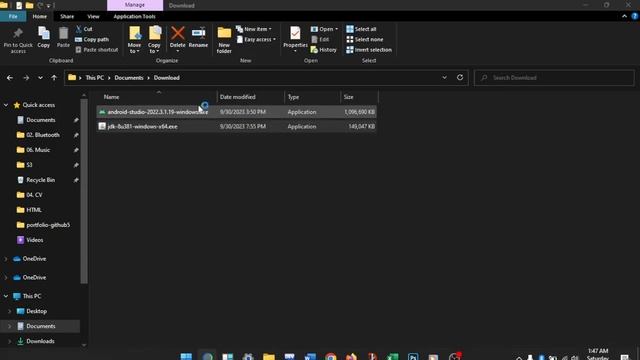Click Copy path command
640x360 pixels.
point(92,39)
